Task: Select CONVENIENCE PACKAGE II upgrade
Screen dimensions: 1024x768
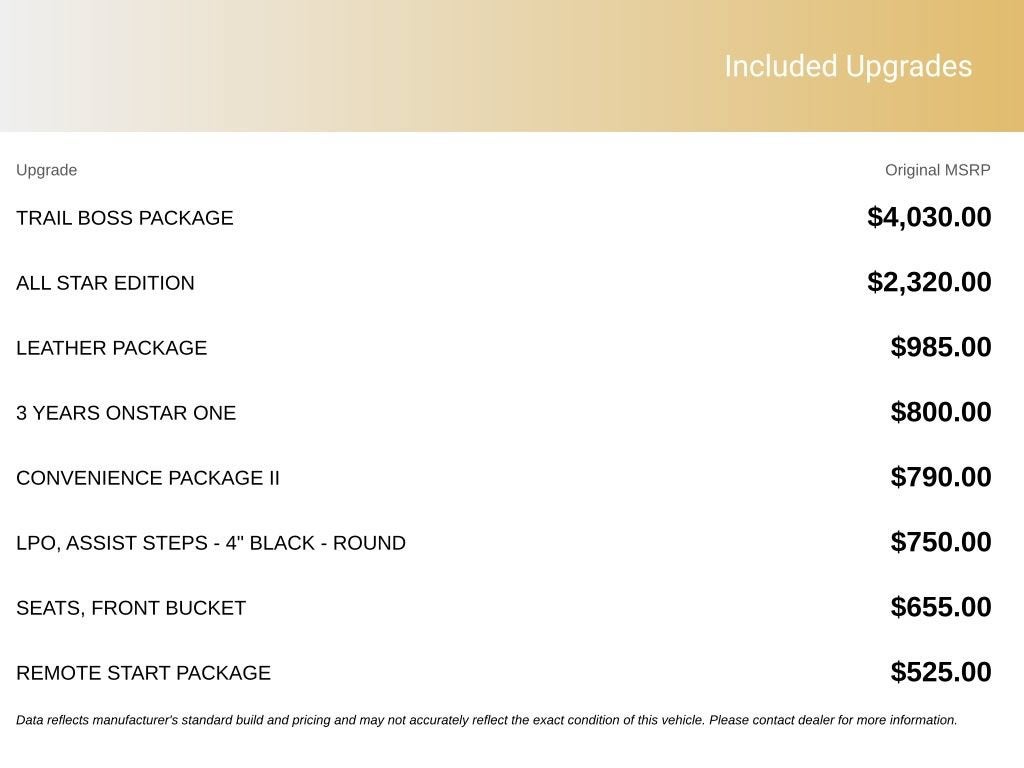Action: click(x=148, y=477)
